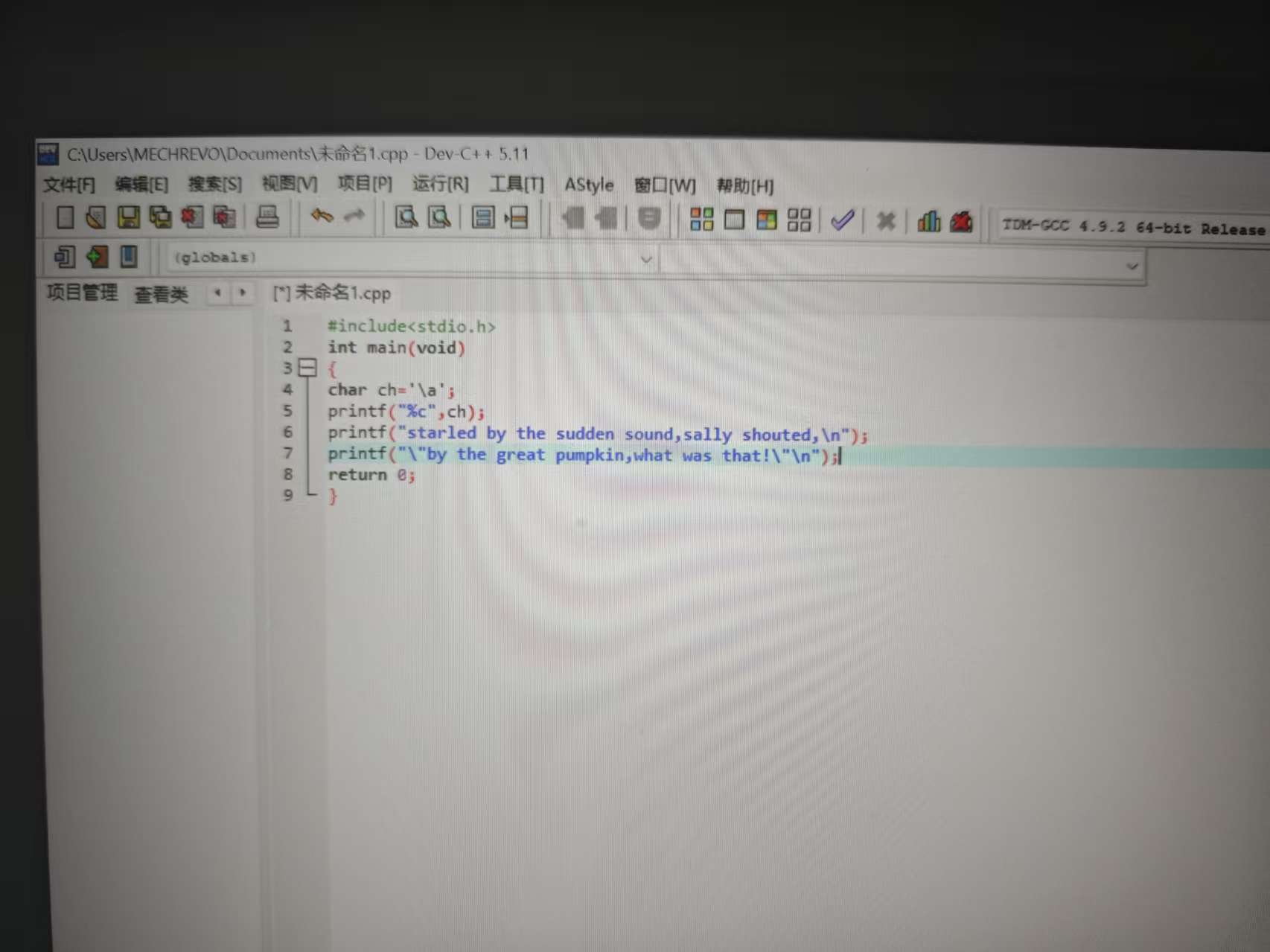Click the Compile and Run icon
This screenshot has height=952, width=1270.
[x=766, y=220]
